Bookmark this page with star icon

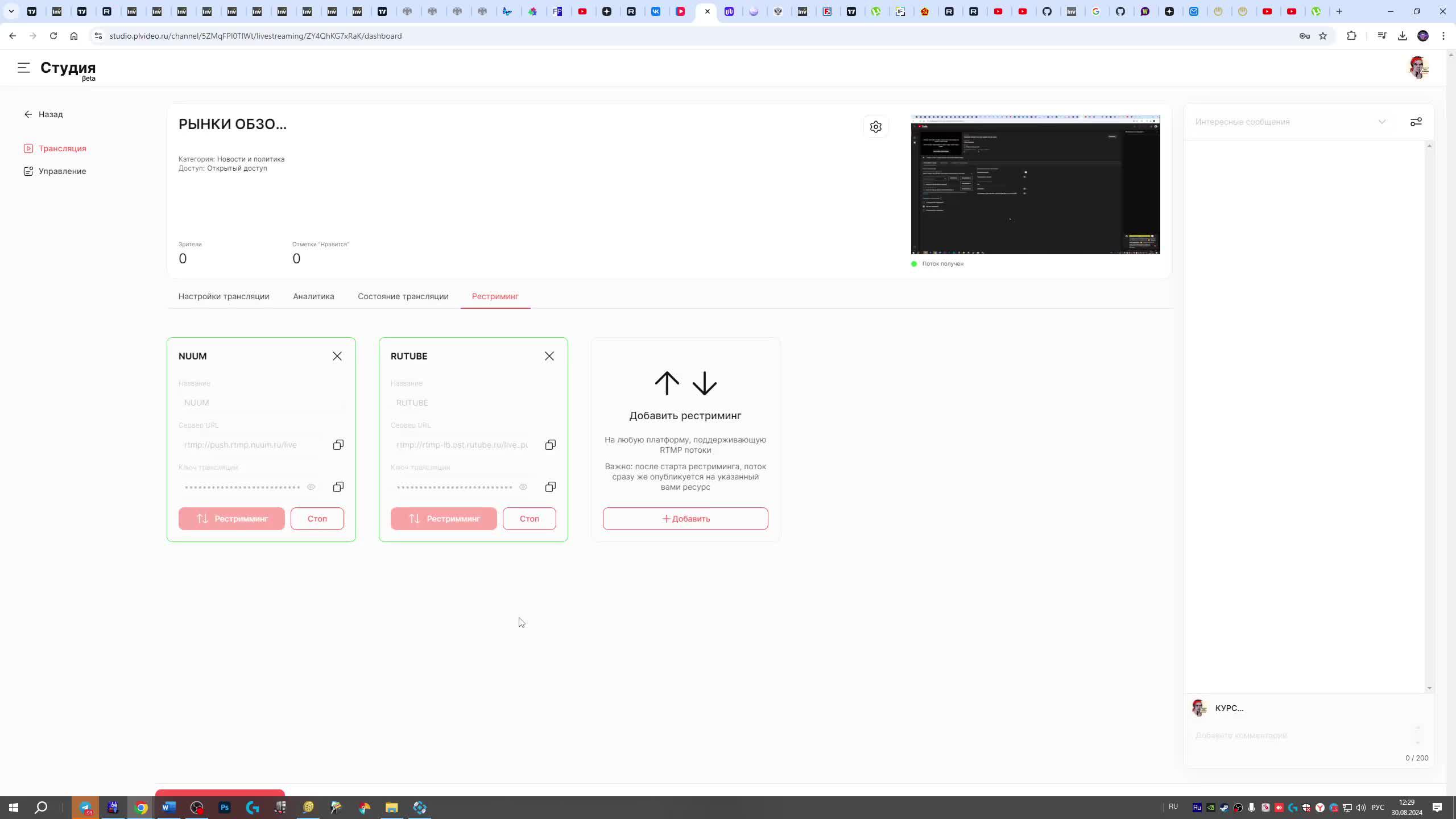[1323, 36]
